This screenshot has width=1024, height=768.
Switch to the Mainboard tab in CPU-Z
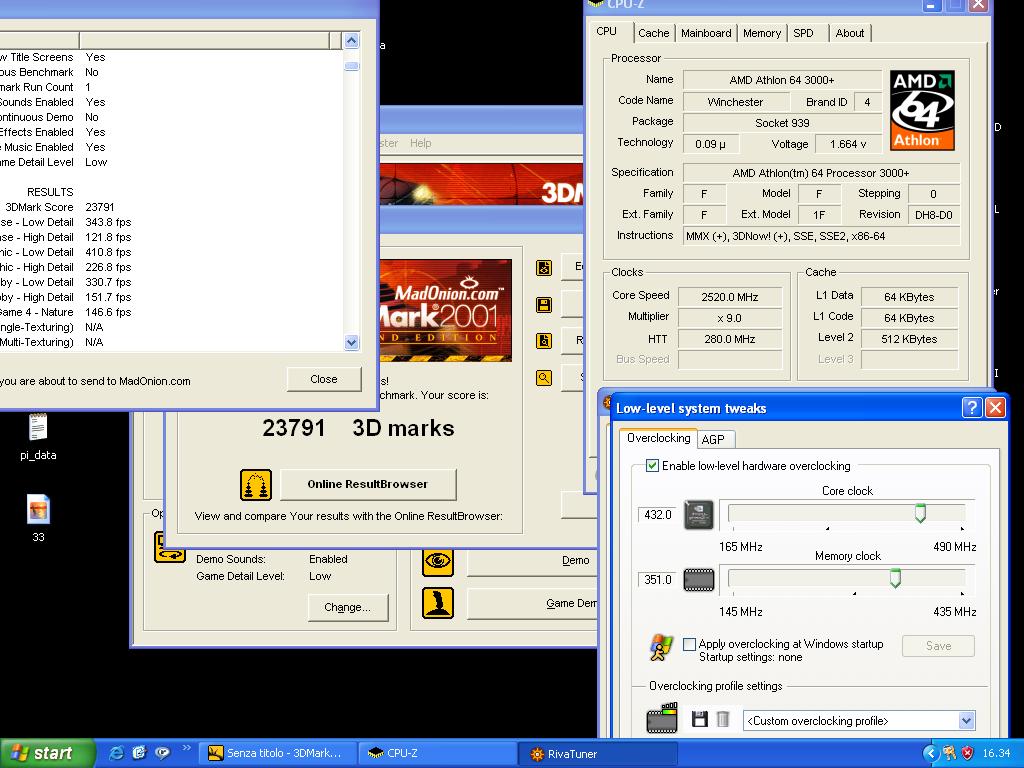[706, 33]
